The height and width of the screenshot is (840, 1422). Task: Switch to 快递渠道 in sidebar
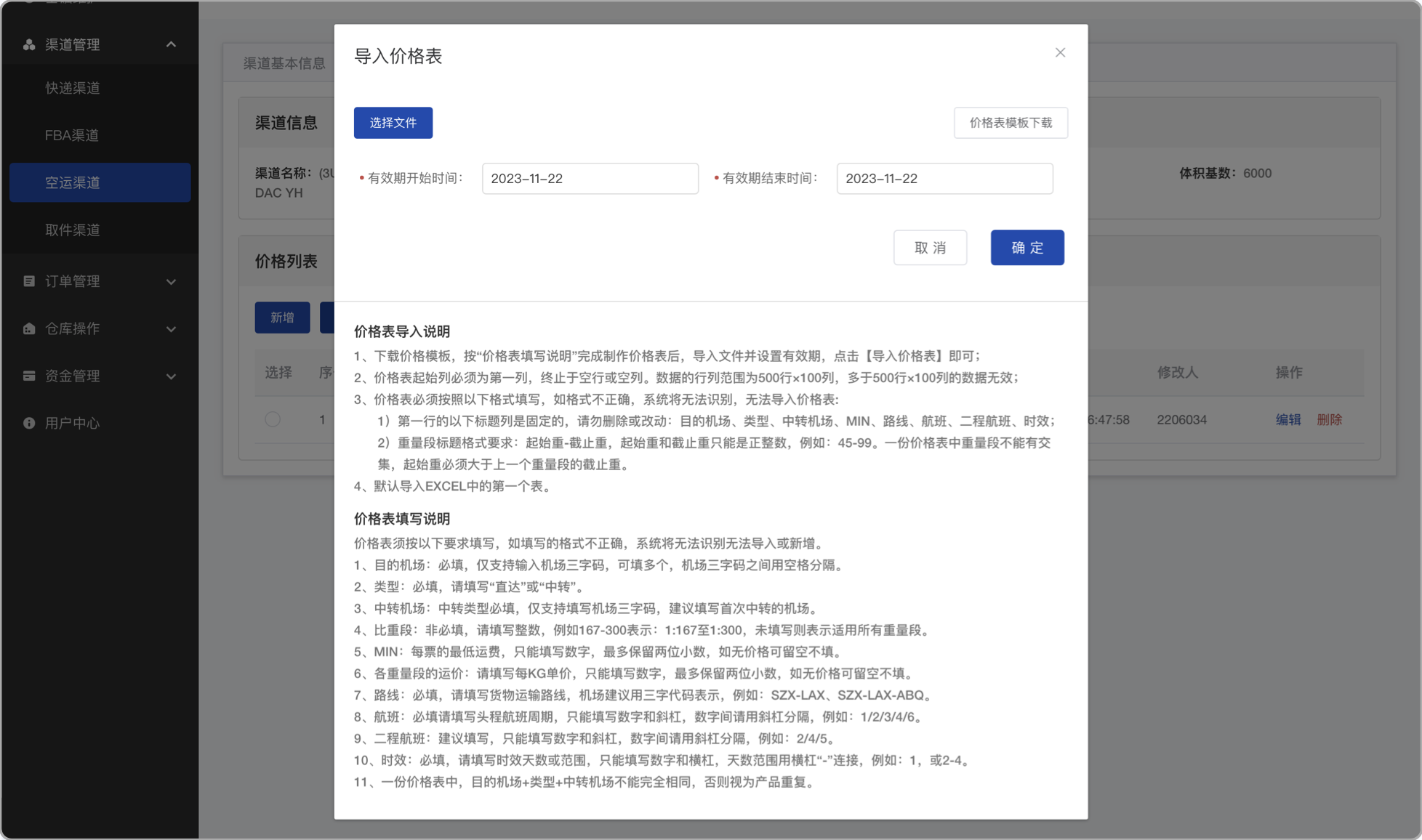(73, 88)
